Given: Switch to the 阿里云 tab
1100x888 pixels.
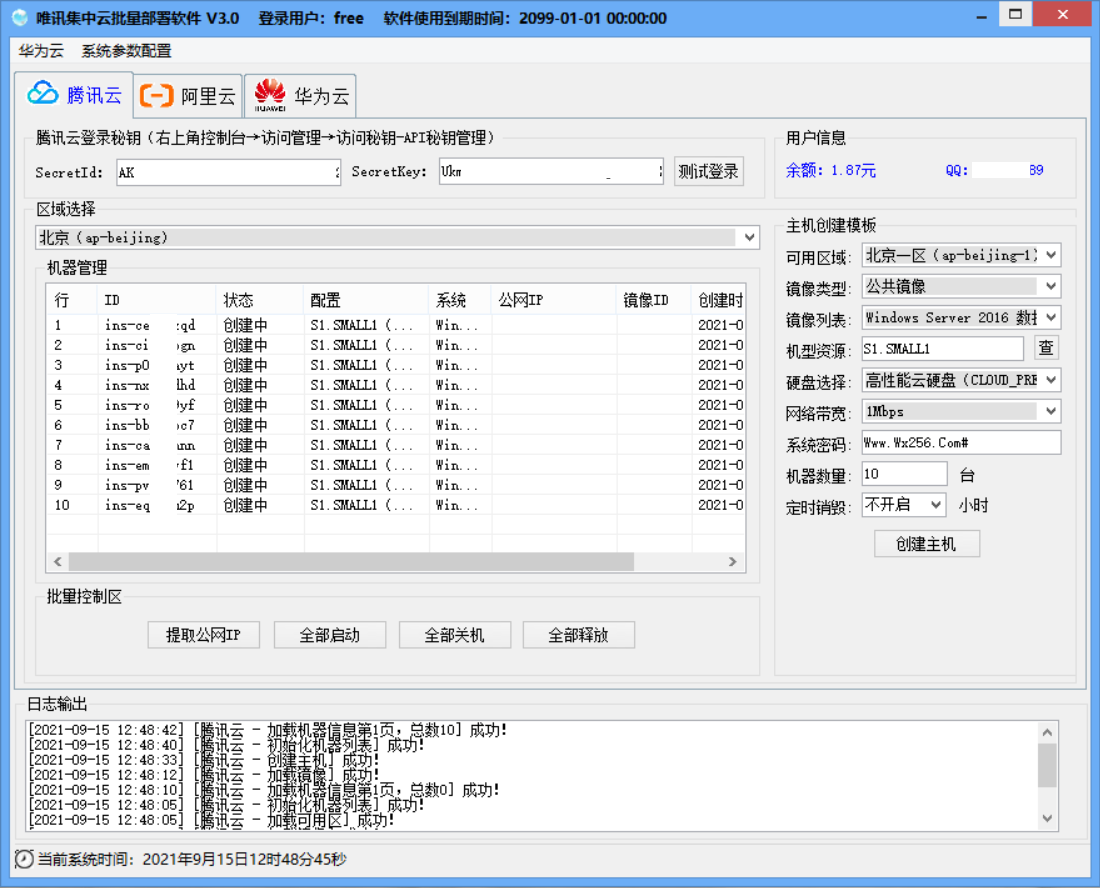Looking at the screenshot, I should [188, 96].
